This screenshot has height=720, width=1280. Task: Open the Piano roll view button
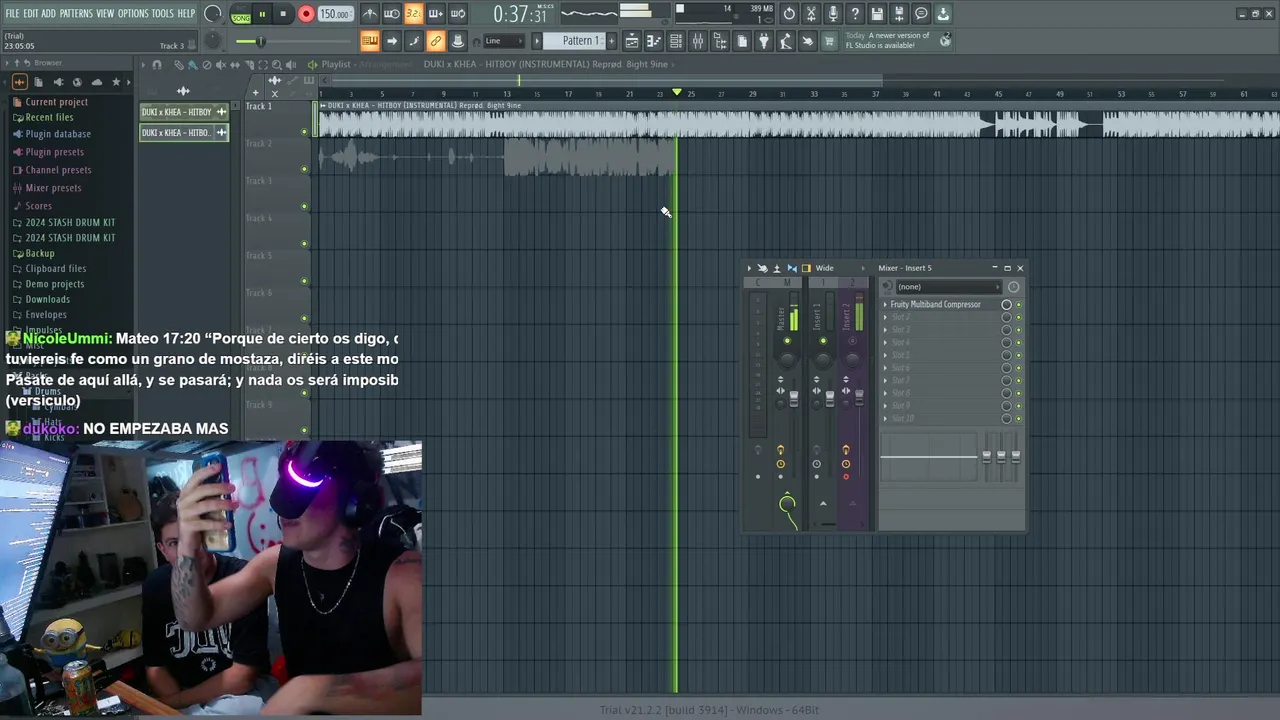point(654,41)
